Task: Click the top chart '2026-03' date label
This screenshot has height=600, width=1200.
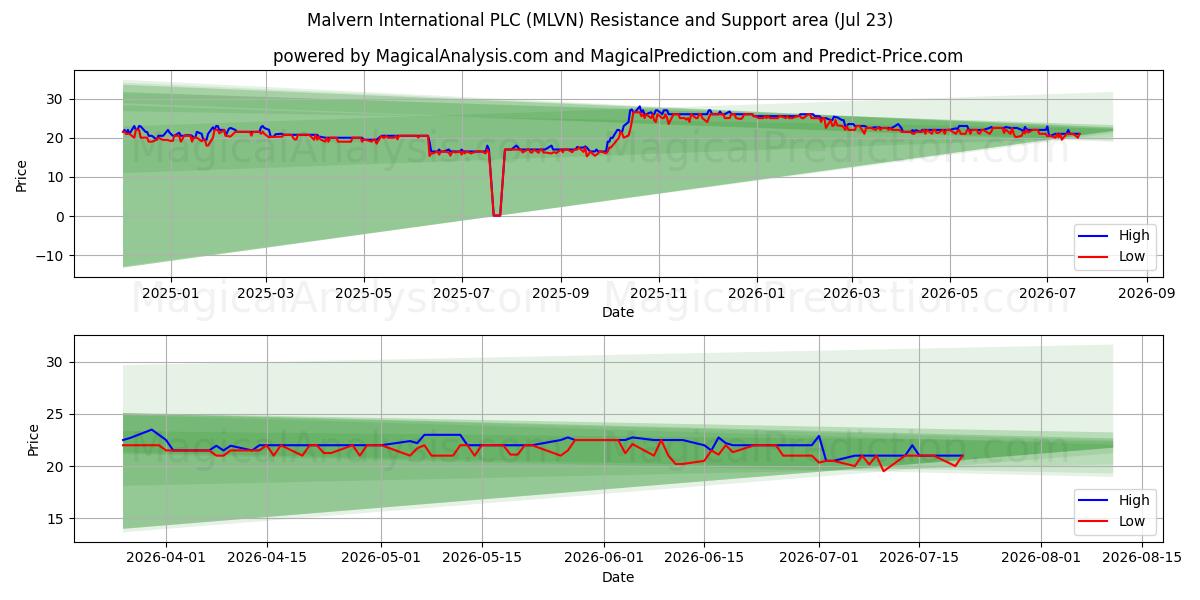Action: pyautogui.click(x=852, y=293)
